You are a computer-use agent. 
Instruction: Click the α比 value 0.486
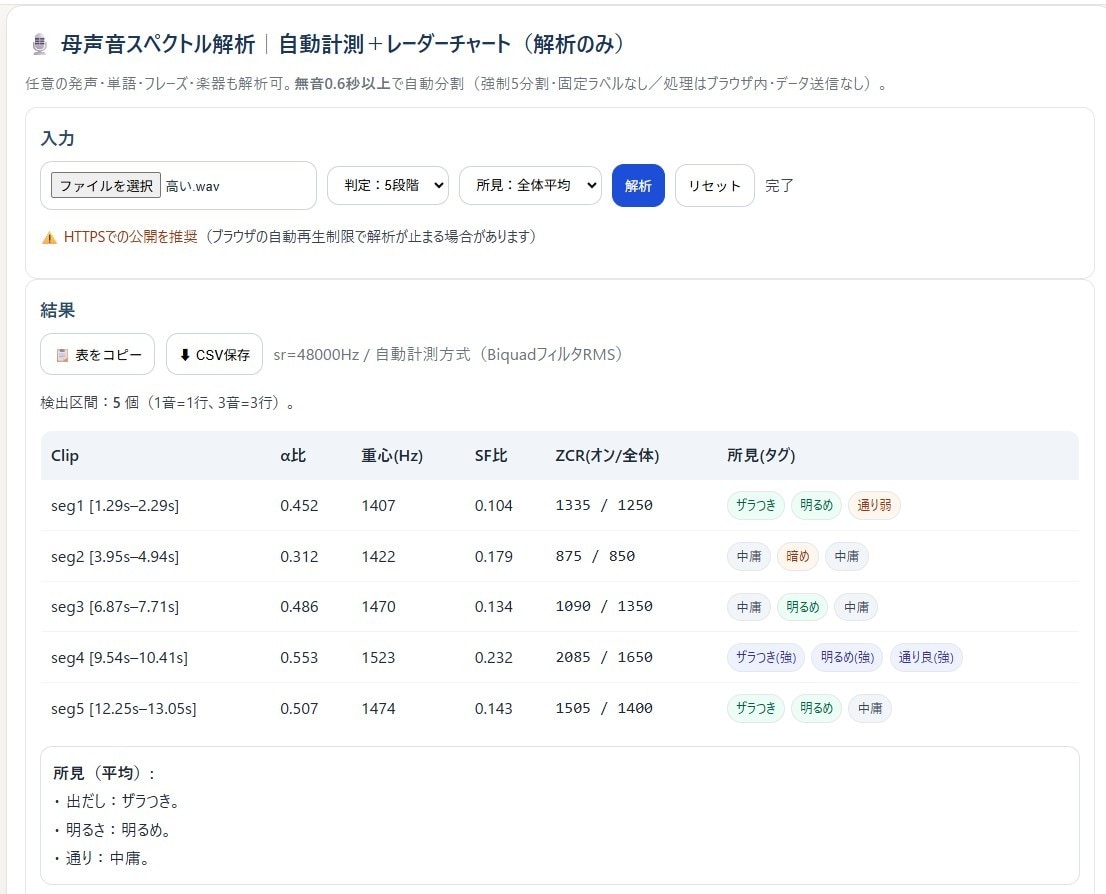coord(299,607)
